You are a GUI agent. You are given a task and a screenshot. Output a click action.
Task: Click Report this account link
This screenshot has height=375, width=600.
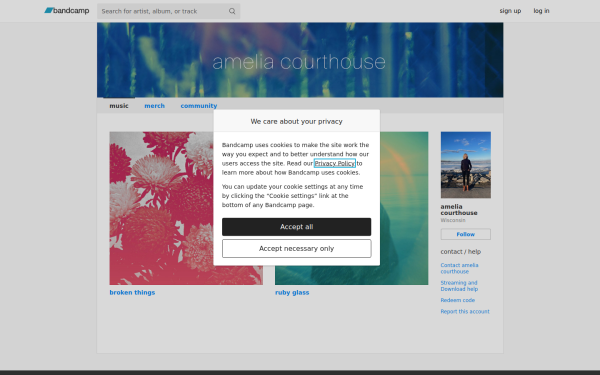[465, 311]
